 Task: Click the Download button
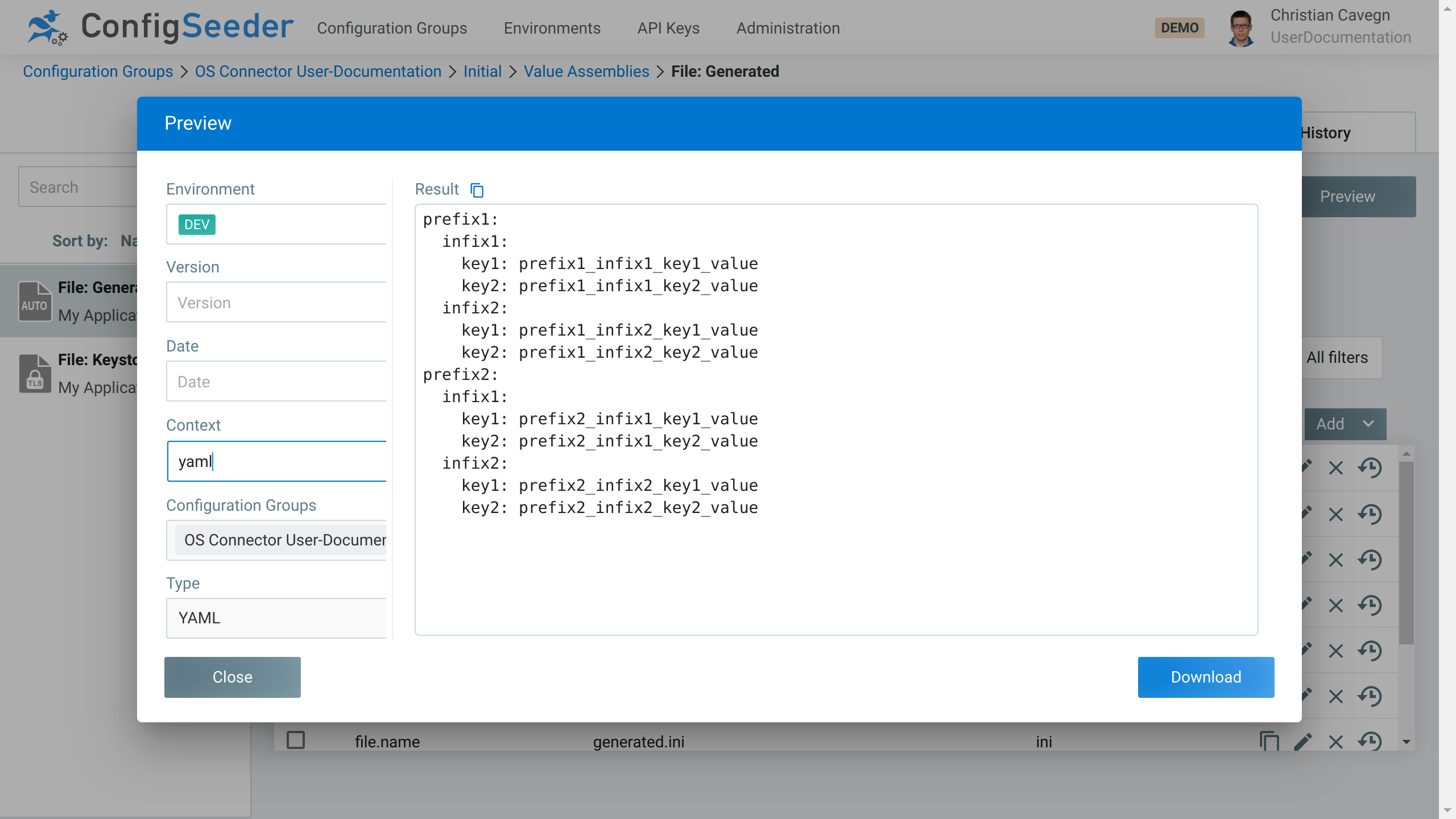[x=1205, y=677]
